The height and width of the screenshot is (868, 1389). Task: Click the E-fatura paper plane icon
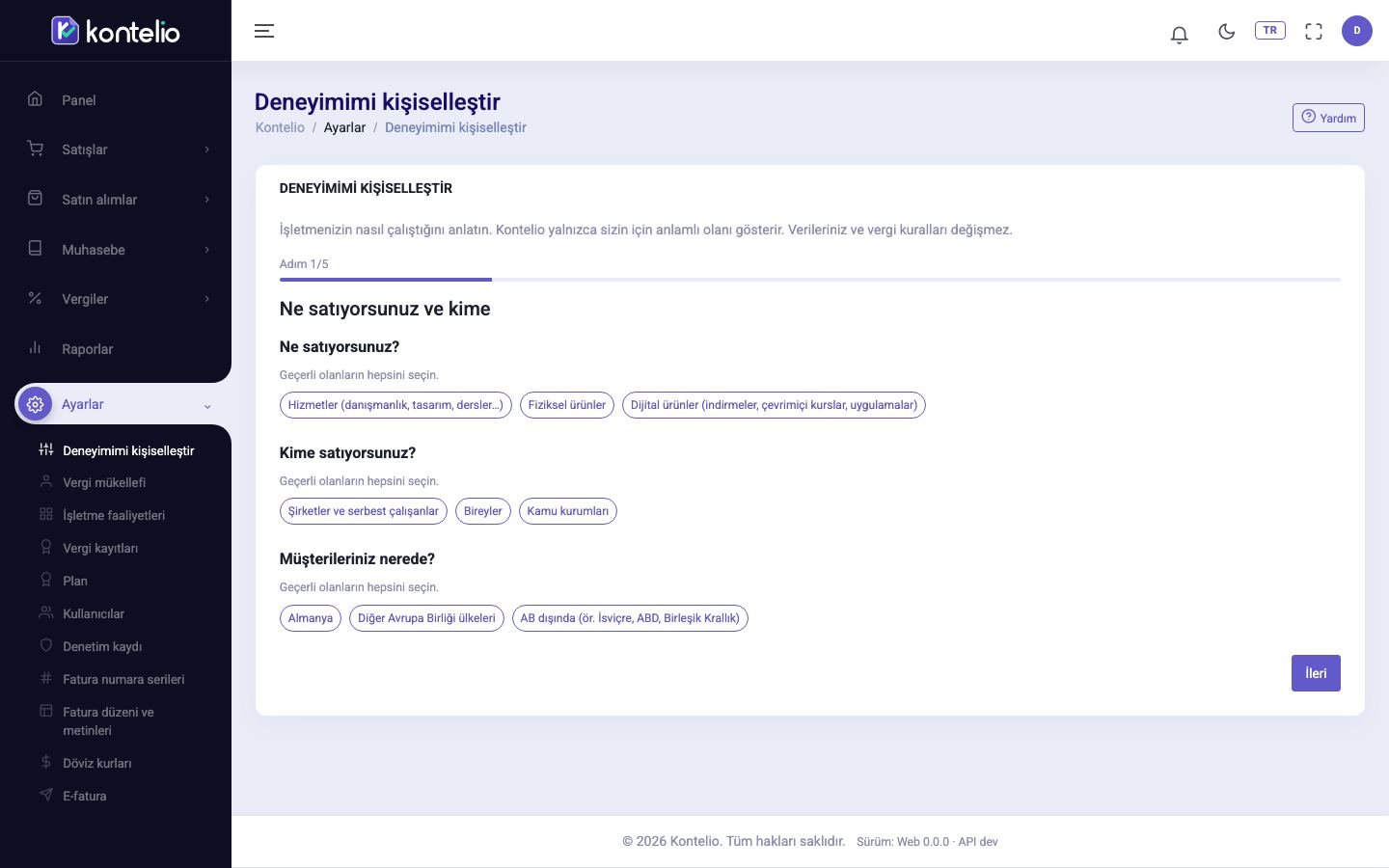45,795
